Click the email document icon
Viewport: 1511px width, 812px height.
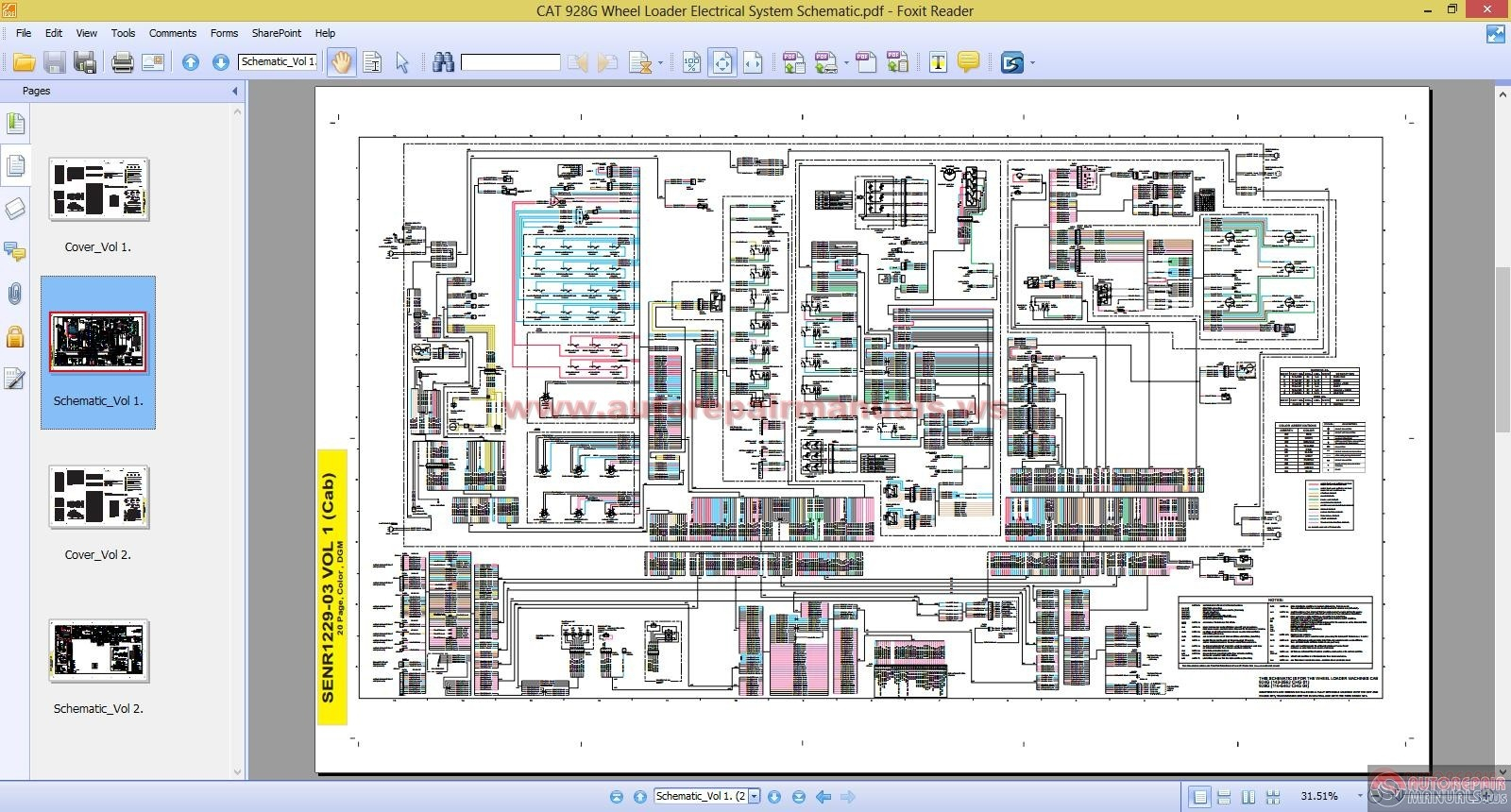click(x=153, y=63)
